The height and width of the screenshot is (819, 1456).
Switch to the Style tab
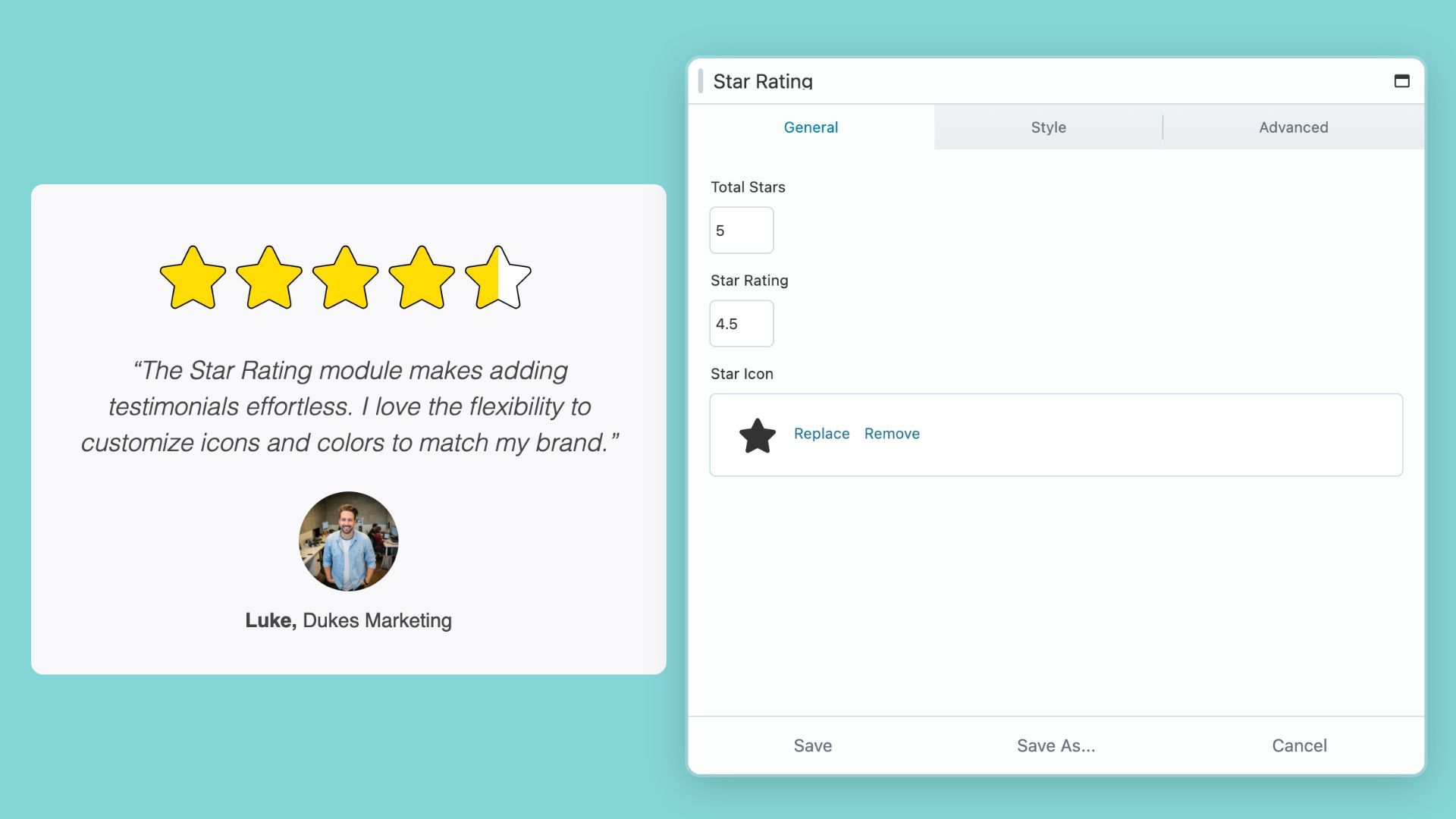click(x=1047, y=127)
